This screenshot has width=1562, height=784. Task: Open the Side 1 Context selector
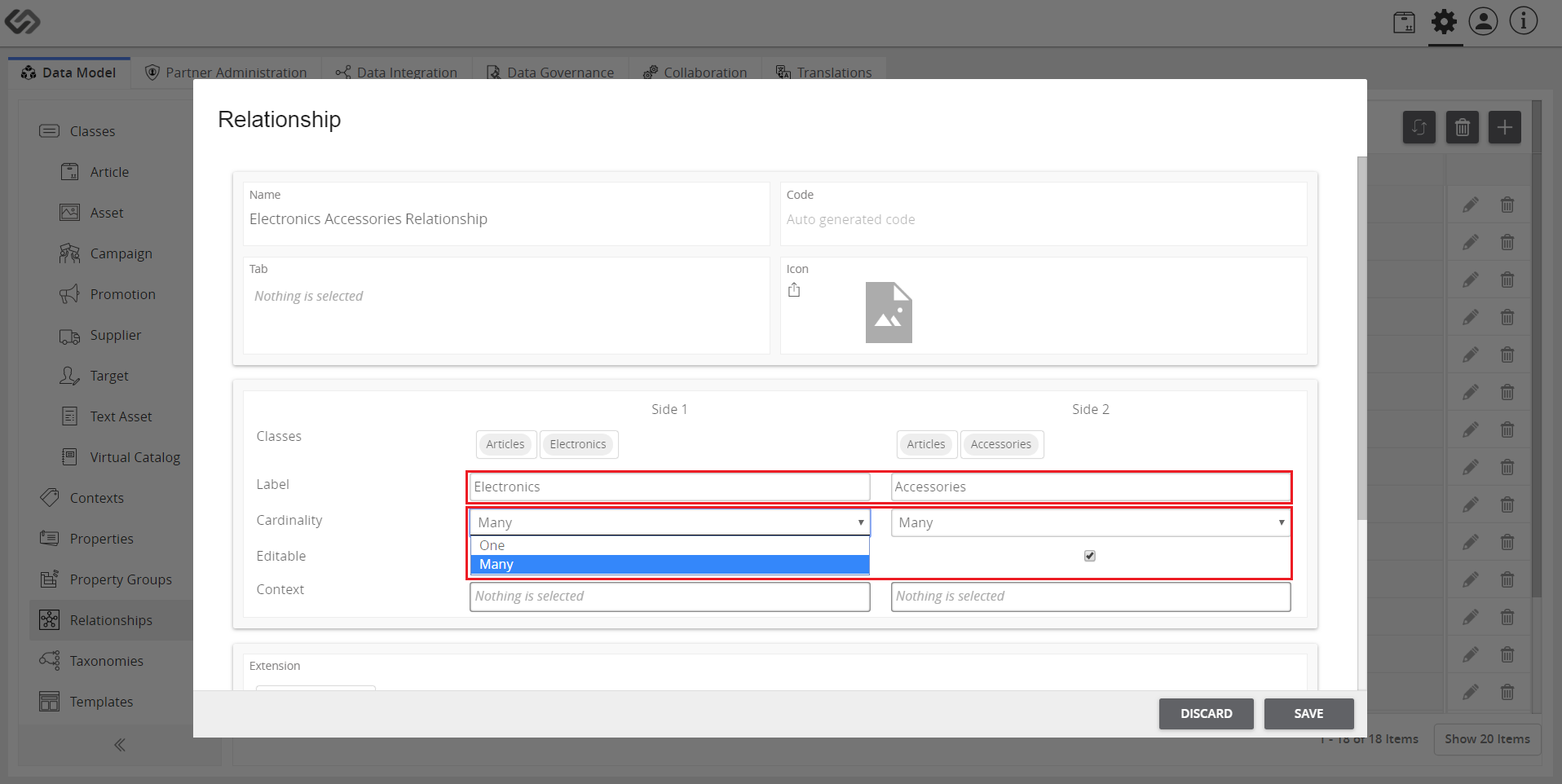[x=670, y=597]
